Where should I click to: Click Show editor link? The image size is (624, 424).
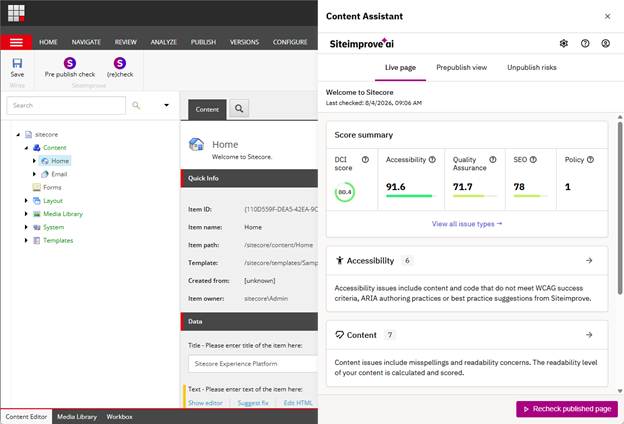tap(205, 403)
